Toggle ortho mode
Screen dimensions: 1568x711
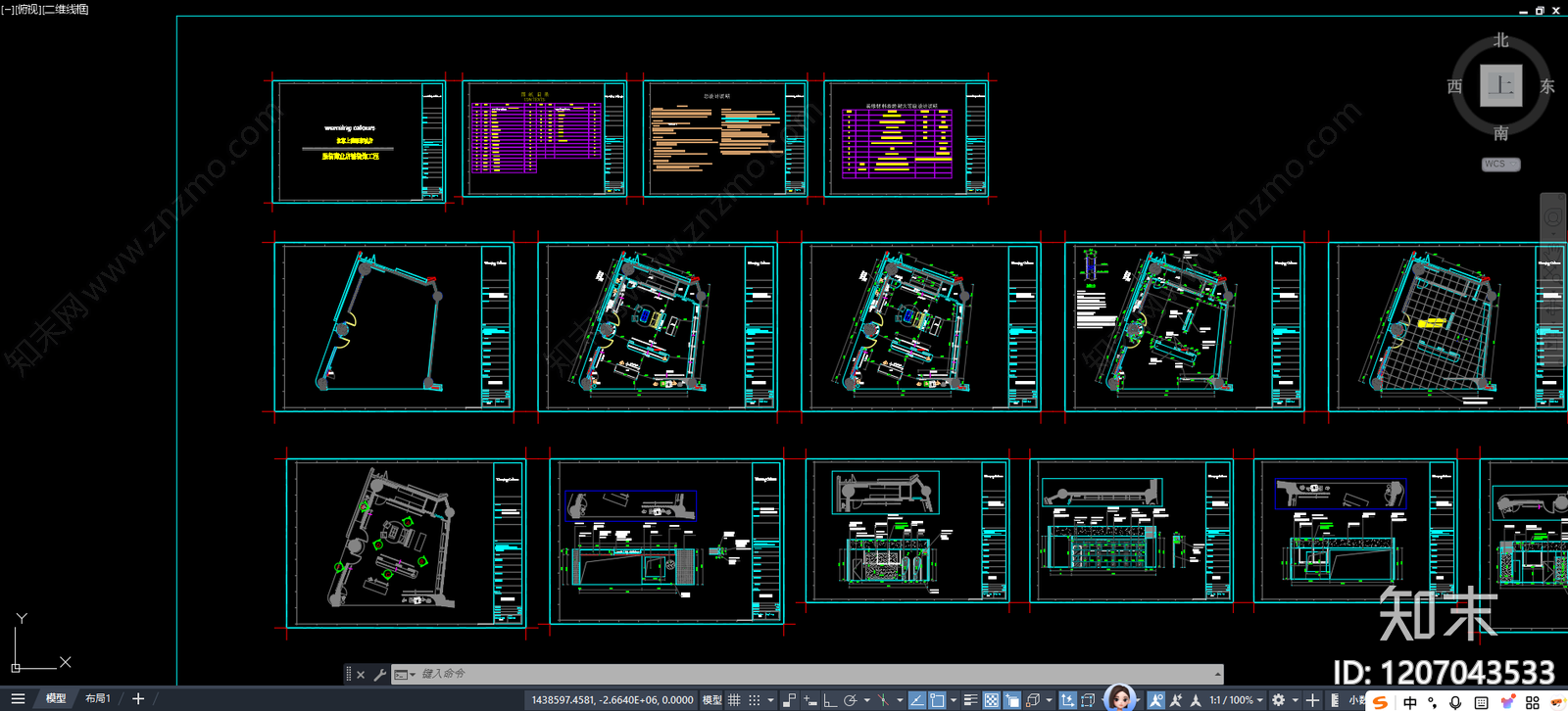pyautogui.click(x=830, y=700)
